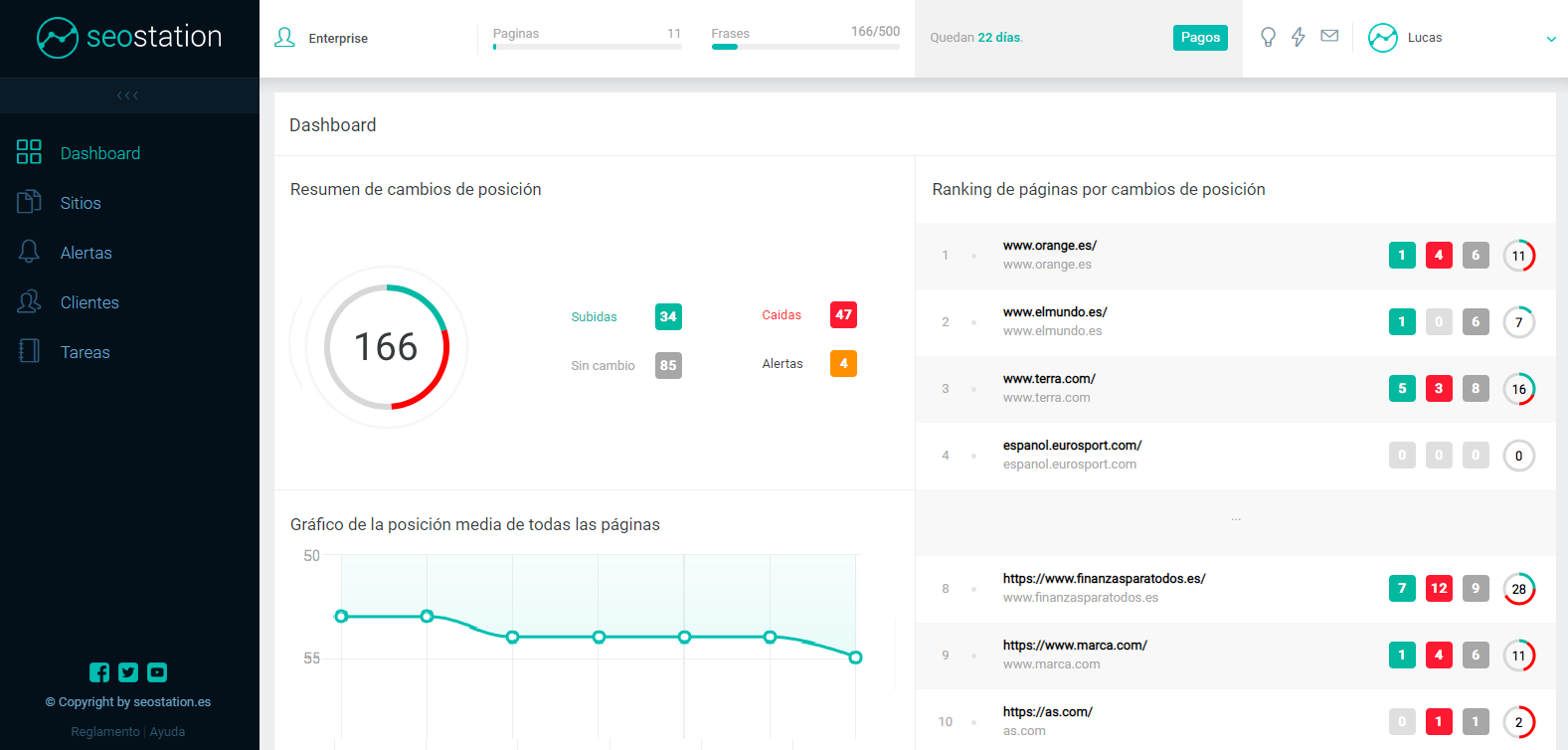
Task: Click the Subidas 34 badge
Action: pyautogui.click(x=668, y=316)
